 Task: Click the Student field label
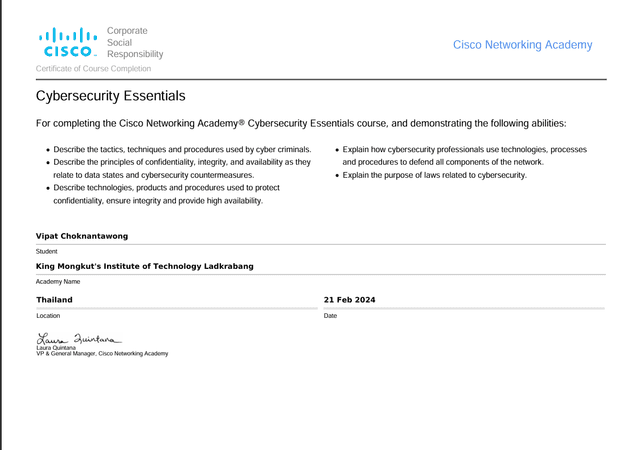tap(47, 252)
